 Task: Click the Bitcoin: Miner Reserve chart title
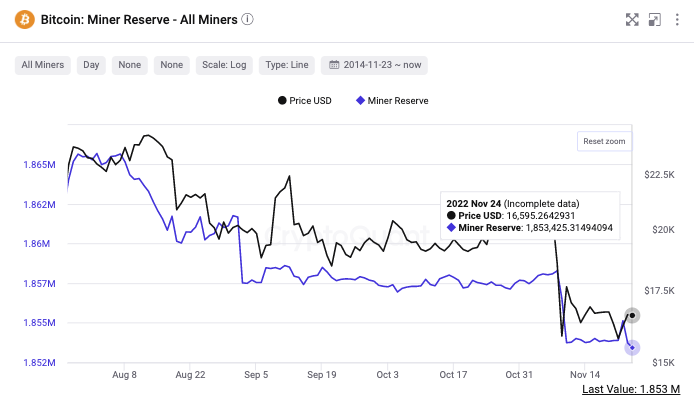click(138, 19)
